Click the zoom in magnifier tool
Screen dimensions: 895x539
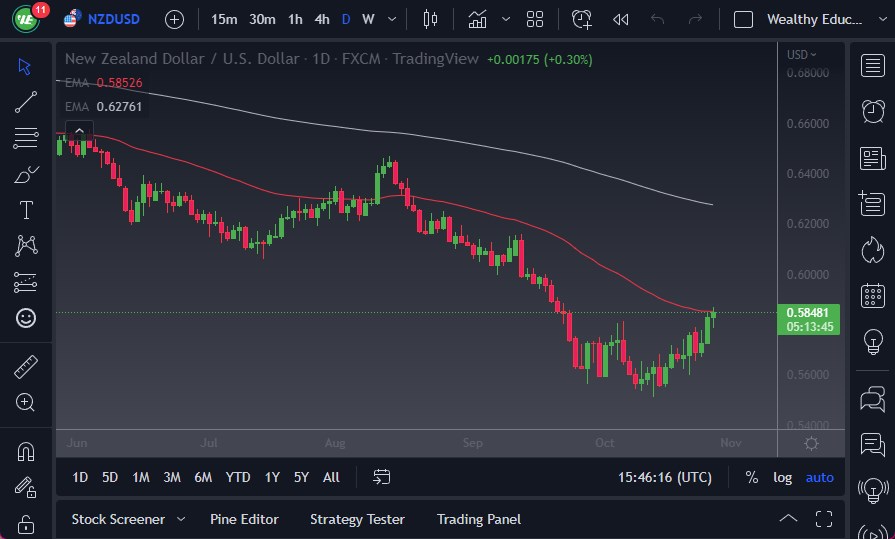(x=26, y=402)
